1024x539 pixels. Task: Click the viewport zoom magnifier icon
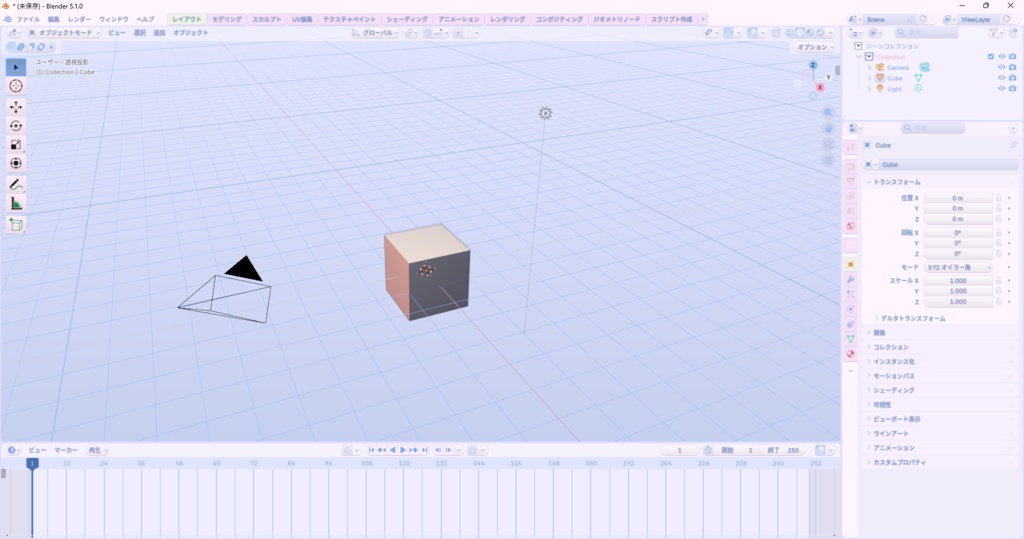[828, 112]
